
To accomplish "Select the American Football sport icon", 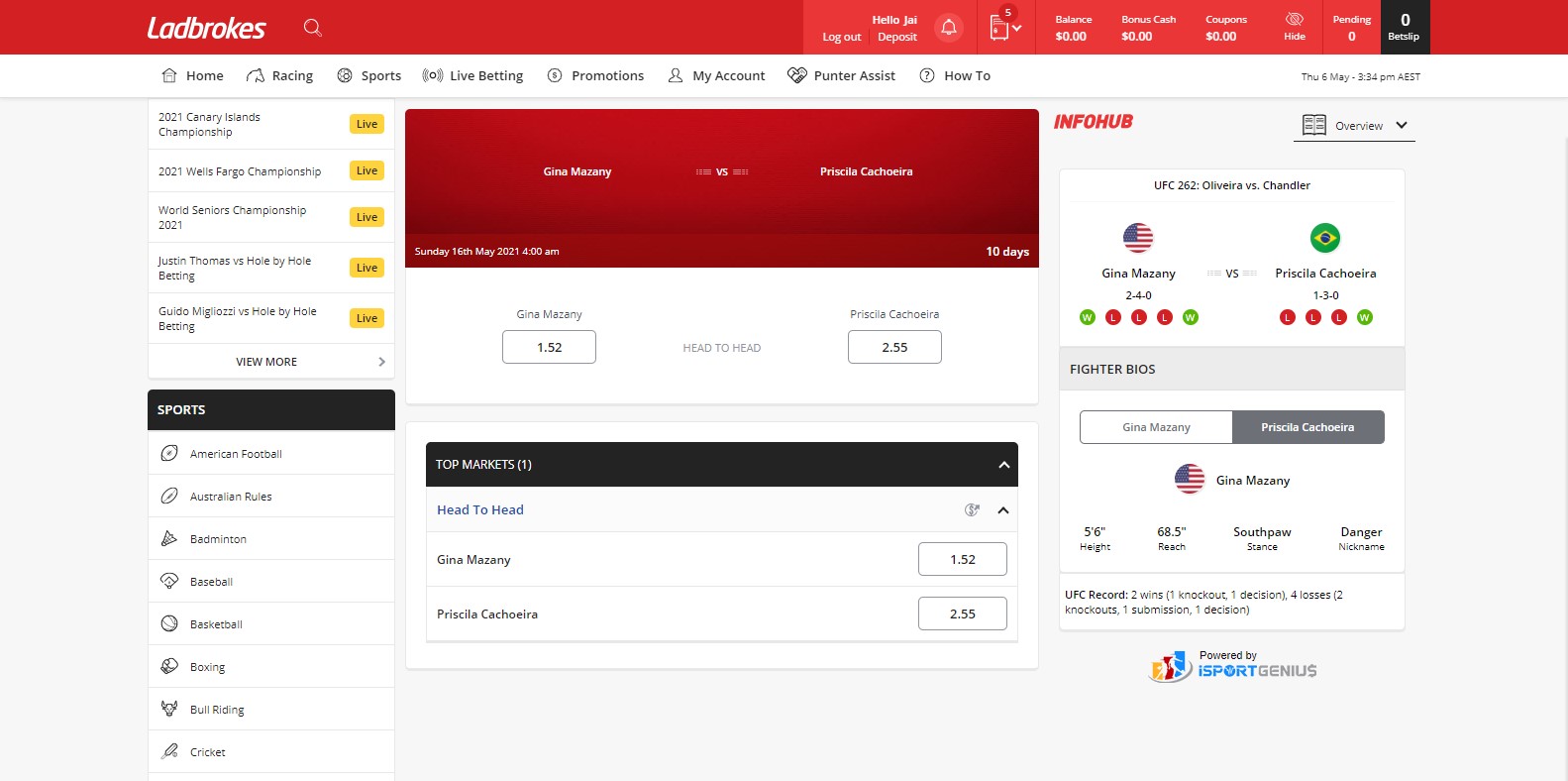I will click(169, 454).
